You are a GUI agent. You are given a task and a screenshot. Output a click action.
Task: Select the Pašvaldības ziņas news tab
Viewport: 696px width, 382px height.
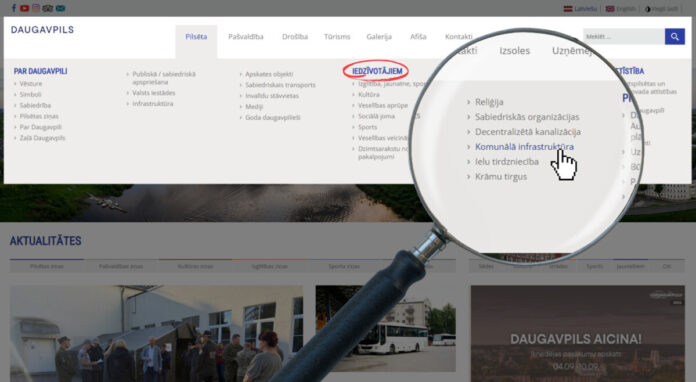pos(121,266)
